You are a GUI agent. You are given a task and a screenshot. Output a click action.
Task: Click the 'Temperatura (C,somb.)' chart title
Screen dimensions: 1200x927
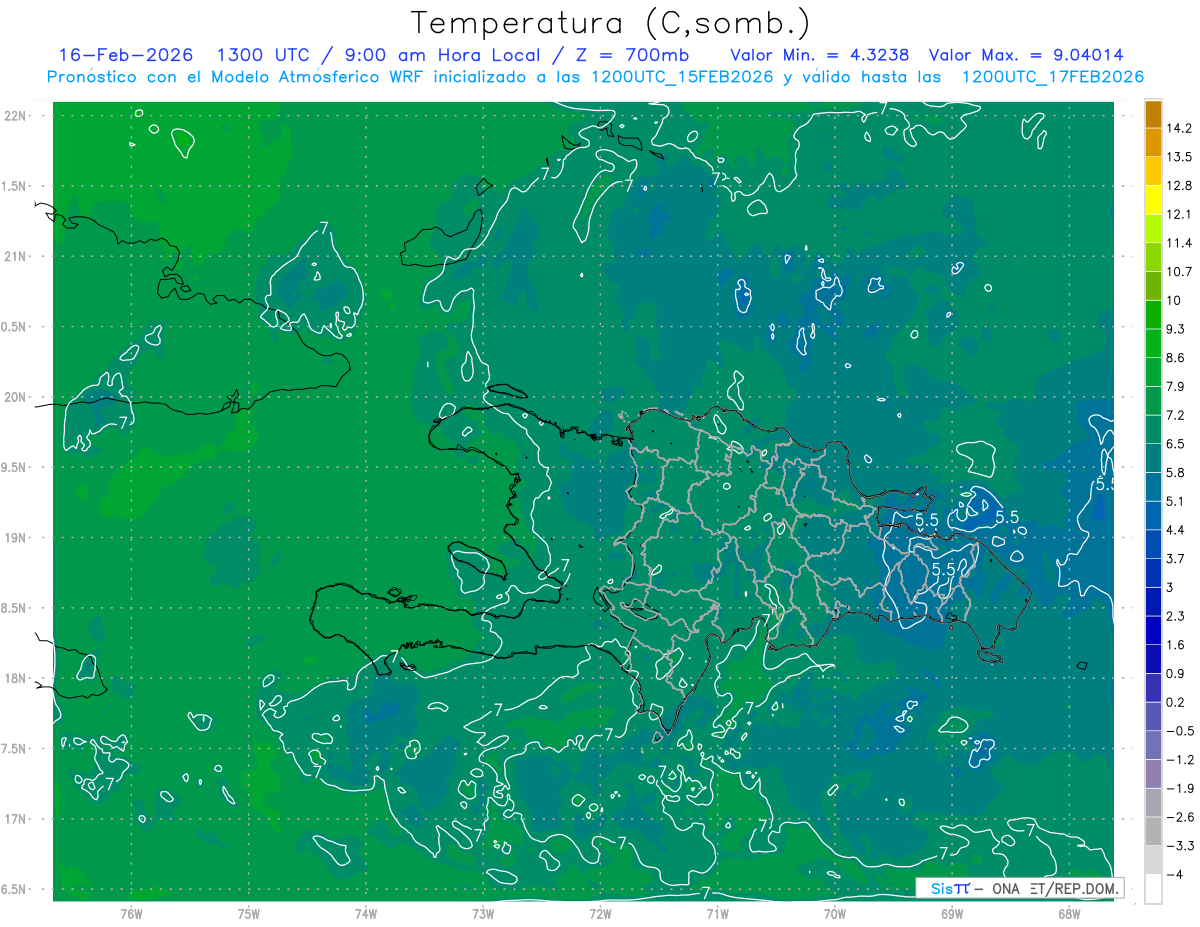(611, 23)
